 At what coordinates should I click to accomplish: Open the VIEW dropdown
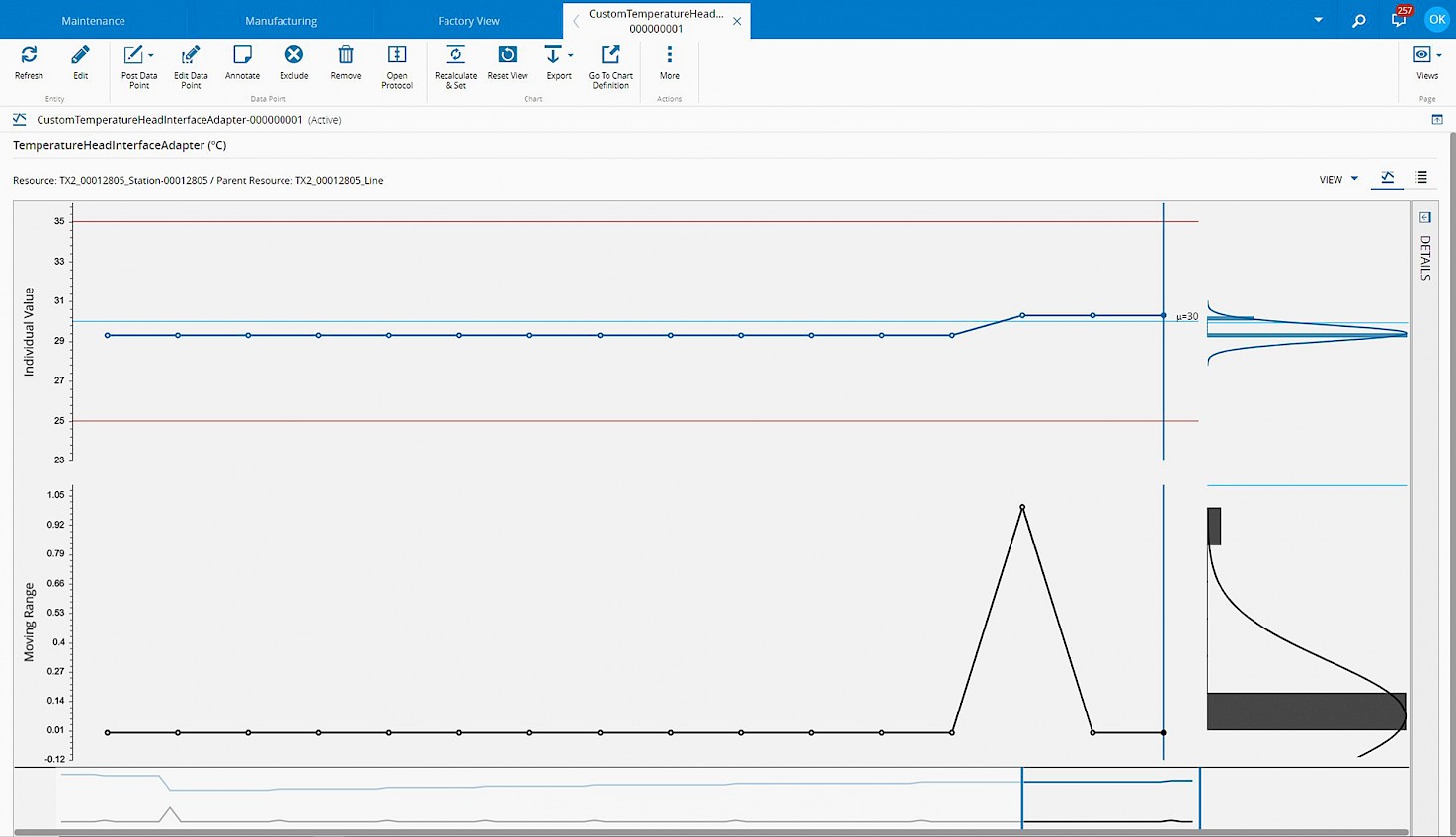coord(1338,179)
